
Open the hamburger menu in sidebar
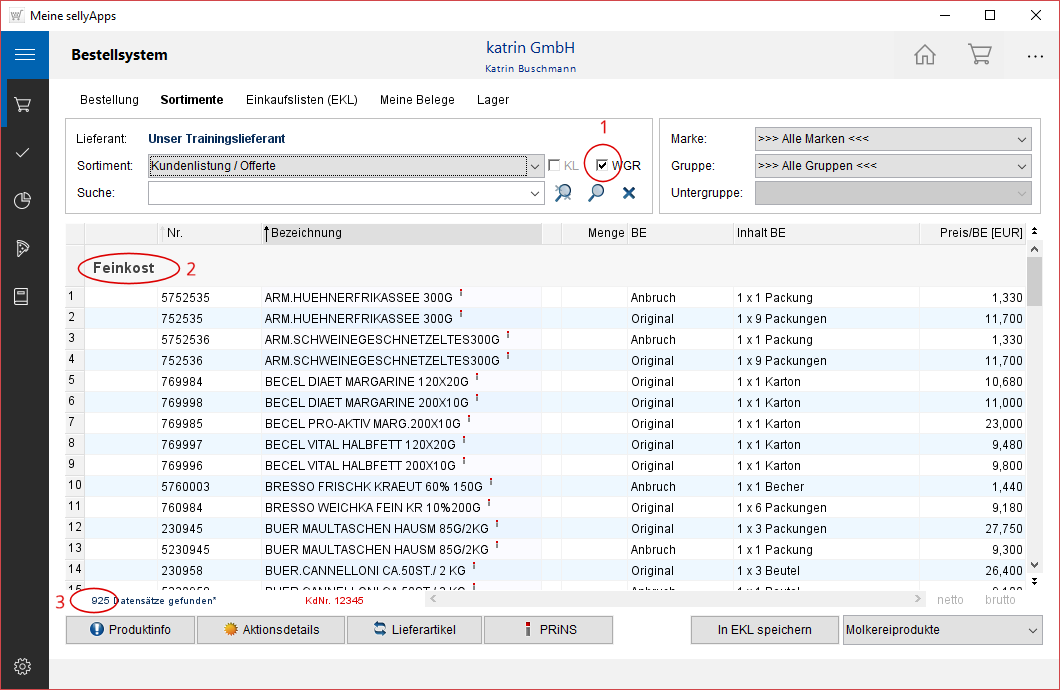point(24,55)
